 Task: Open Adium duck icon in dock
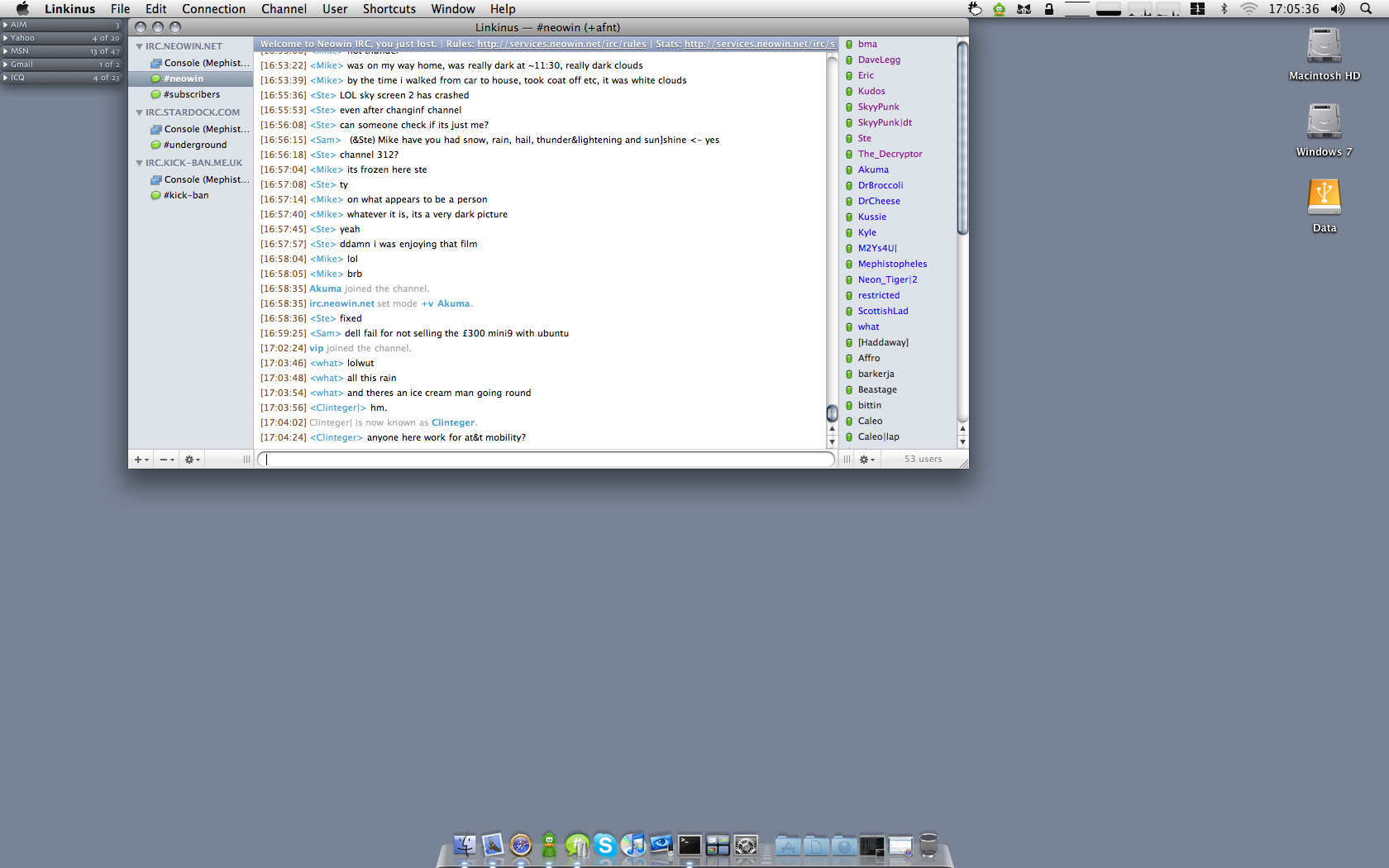pos(549,845)
